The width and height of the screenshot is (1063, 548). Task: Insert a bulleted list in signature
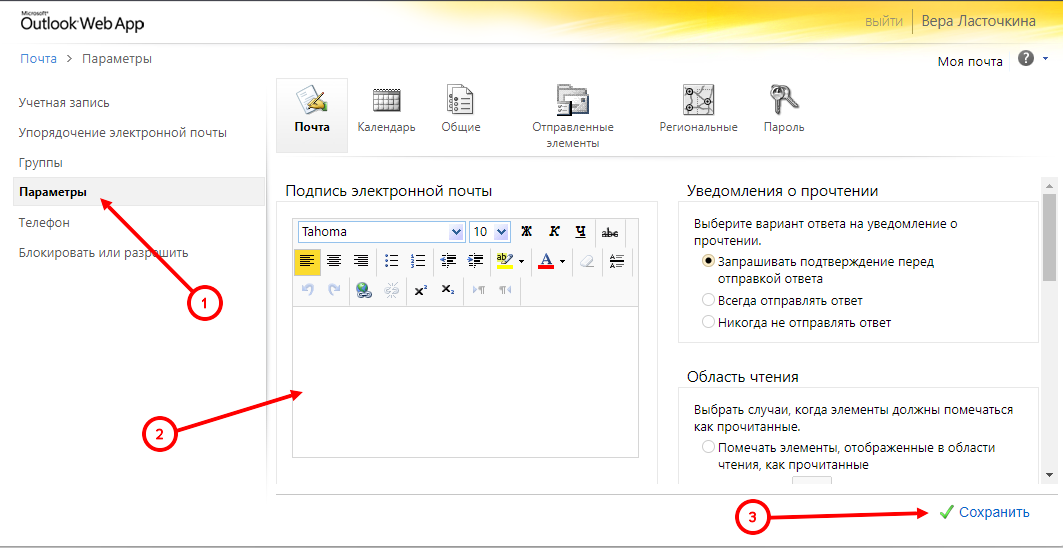[x=392, y=261]
